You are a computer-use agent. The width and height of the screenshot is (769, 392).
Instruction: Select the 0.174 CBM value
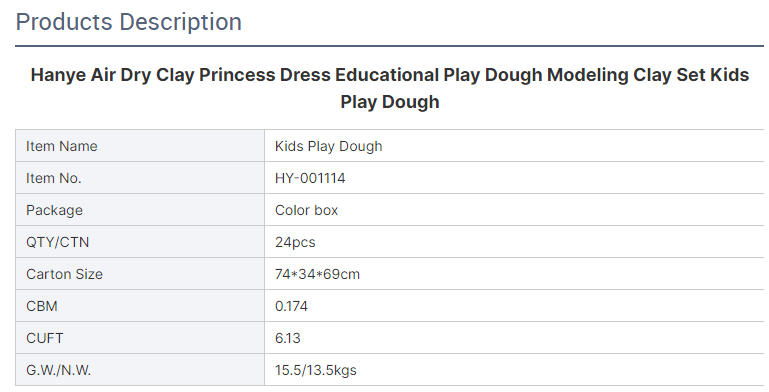(291, 306)
